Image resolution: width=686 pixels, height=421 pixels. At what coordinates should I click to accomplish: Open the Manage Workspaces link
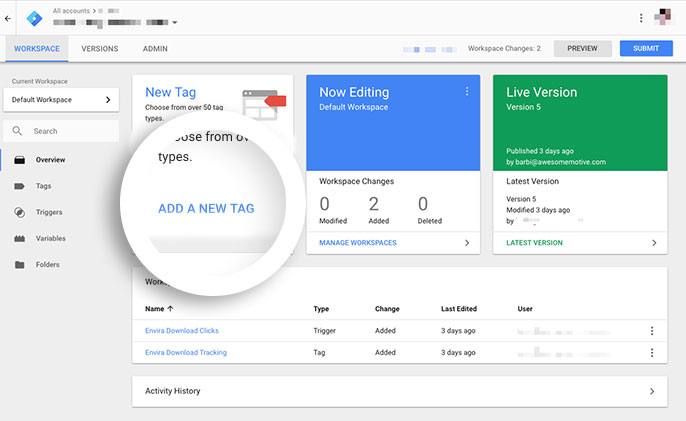(x=358, y=243)
